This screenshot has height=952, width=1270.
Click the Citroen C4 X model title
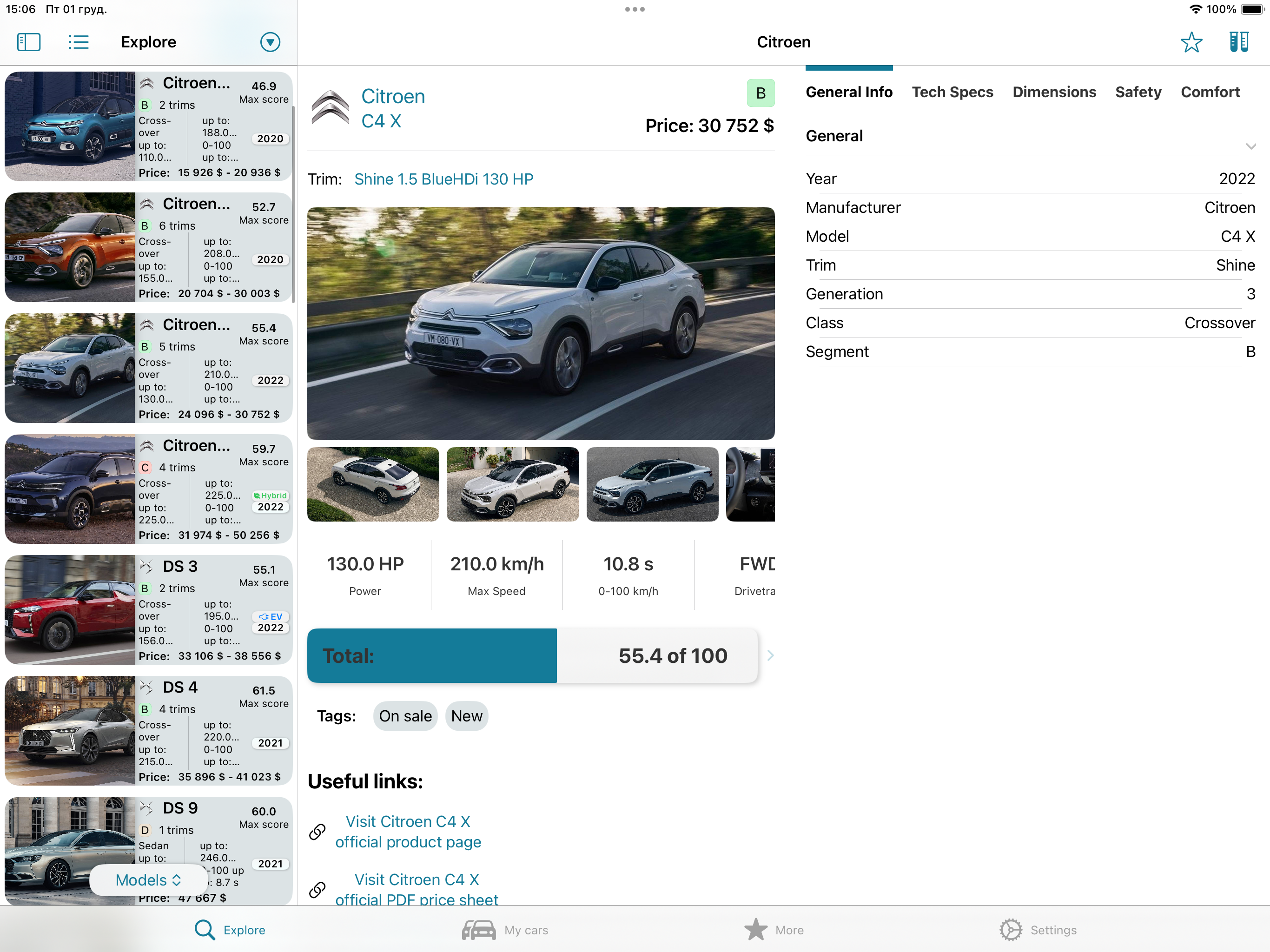pyautogui.click(x=393, y=108)
